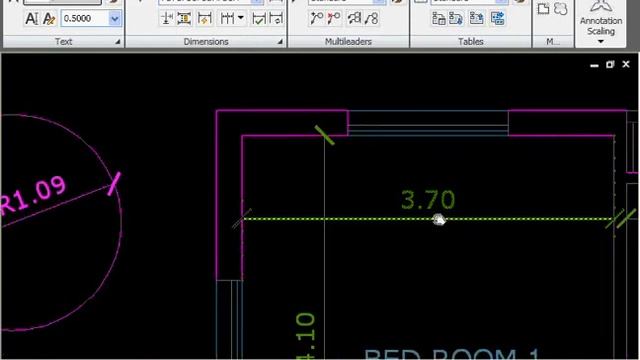Edit the 0.5000 text height field
Viewport: 640px width, 360px height.
(x=85, y=18)
